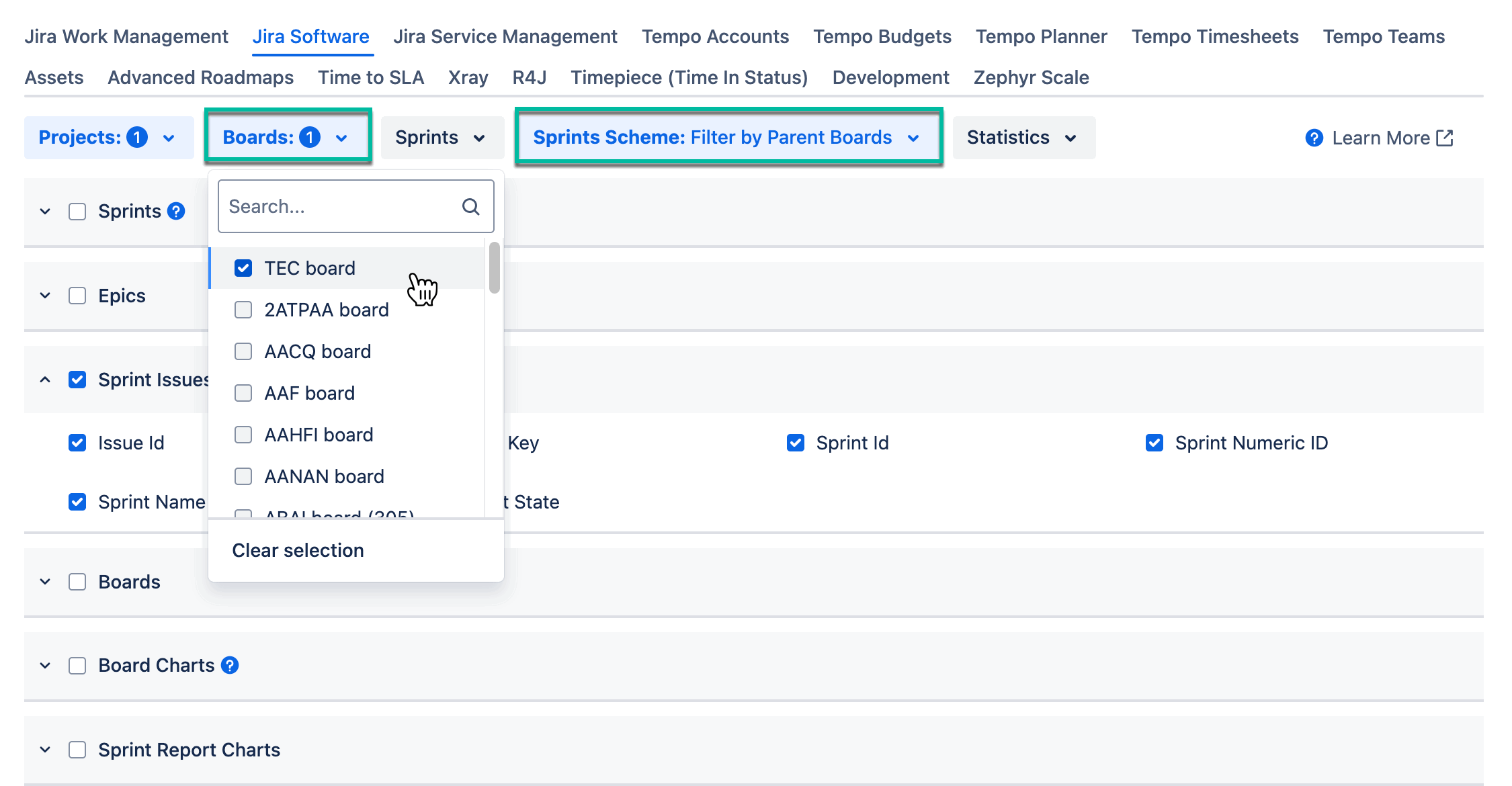Image resolution: width=1512 pixels, height=786 pixels.
Task: Collapse the Sprint Issues section
Action: [44, 380]
